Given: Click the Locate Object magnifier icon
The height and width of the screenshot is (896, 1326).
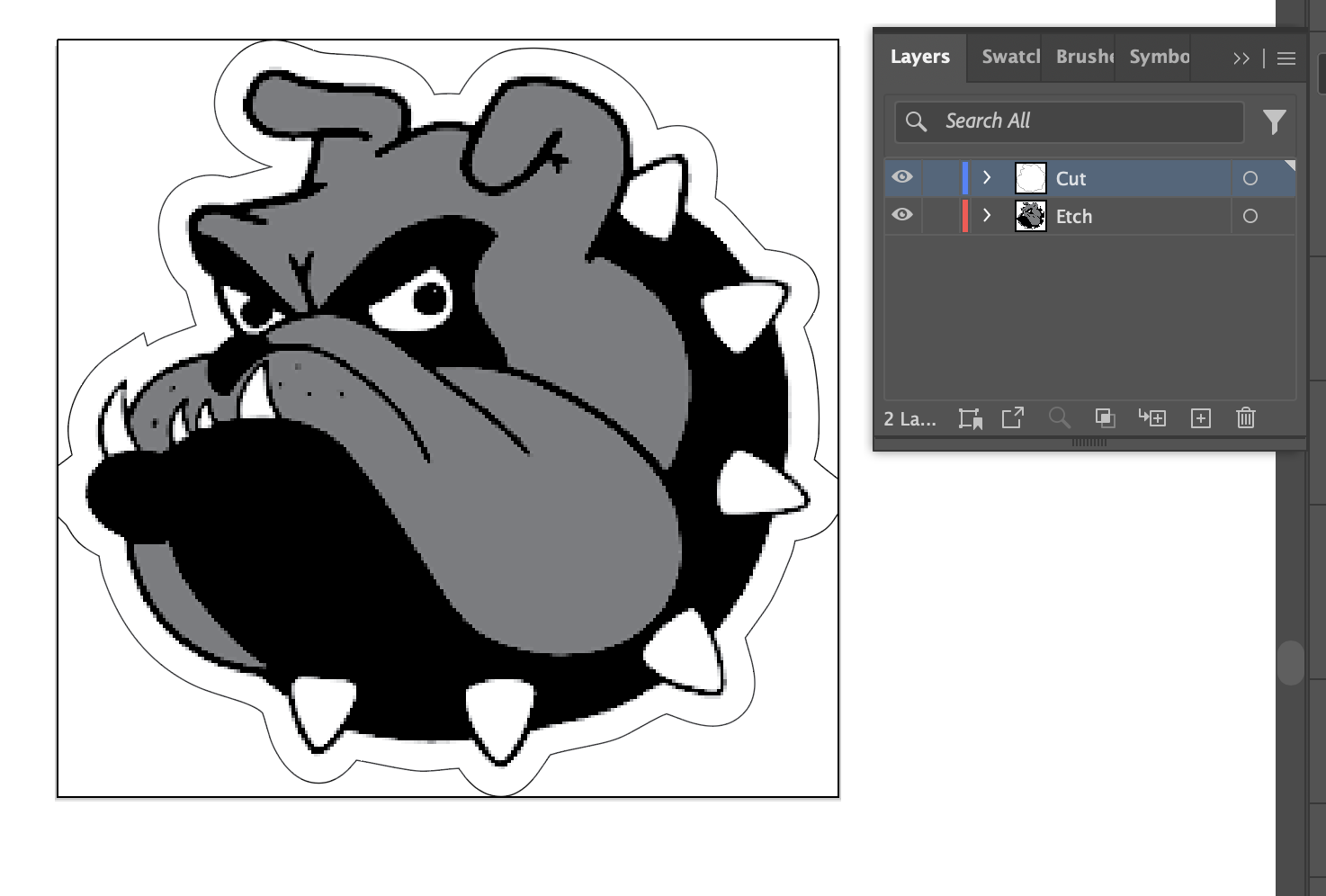Looking at the screenshot, I should tap(1060, 417).
